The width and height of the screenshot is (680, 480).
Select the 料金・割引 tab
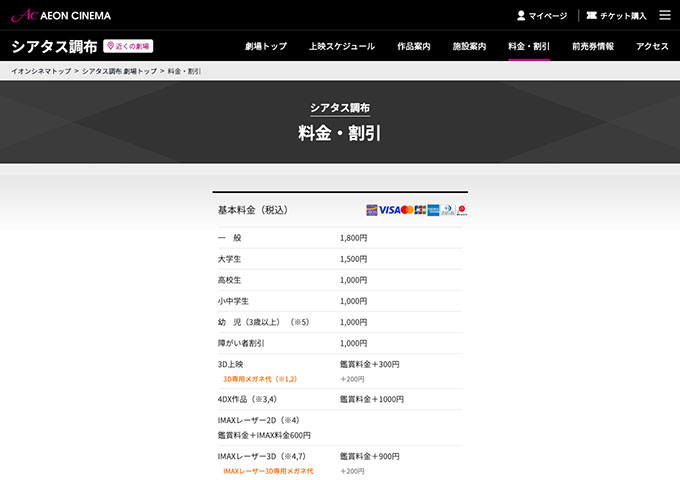pyautogui.click(x=529, y=46)
